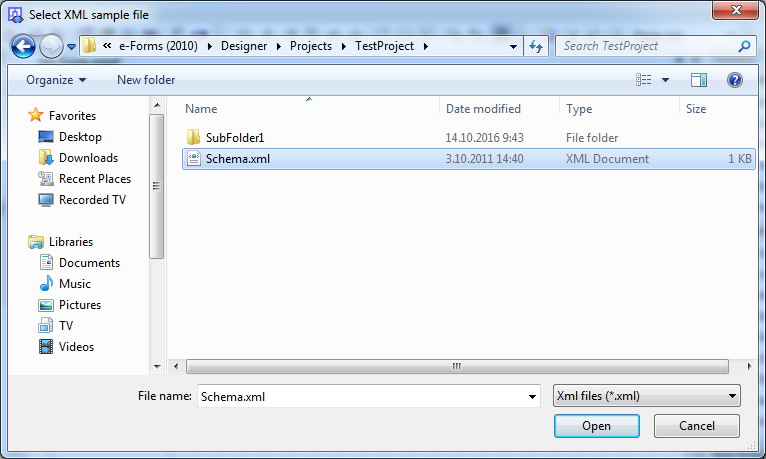
Task: Click the Music note icon
Action: coord(46,283)
